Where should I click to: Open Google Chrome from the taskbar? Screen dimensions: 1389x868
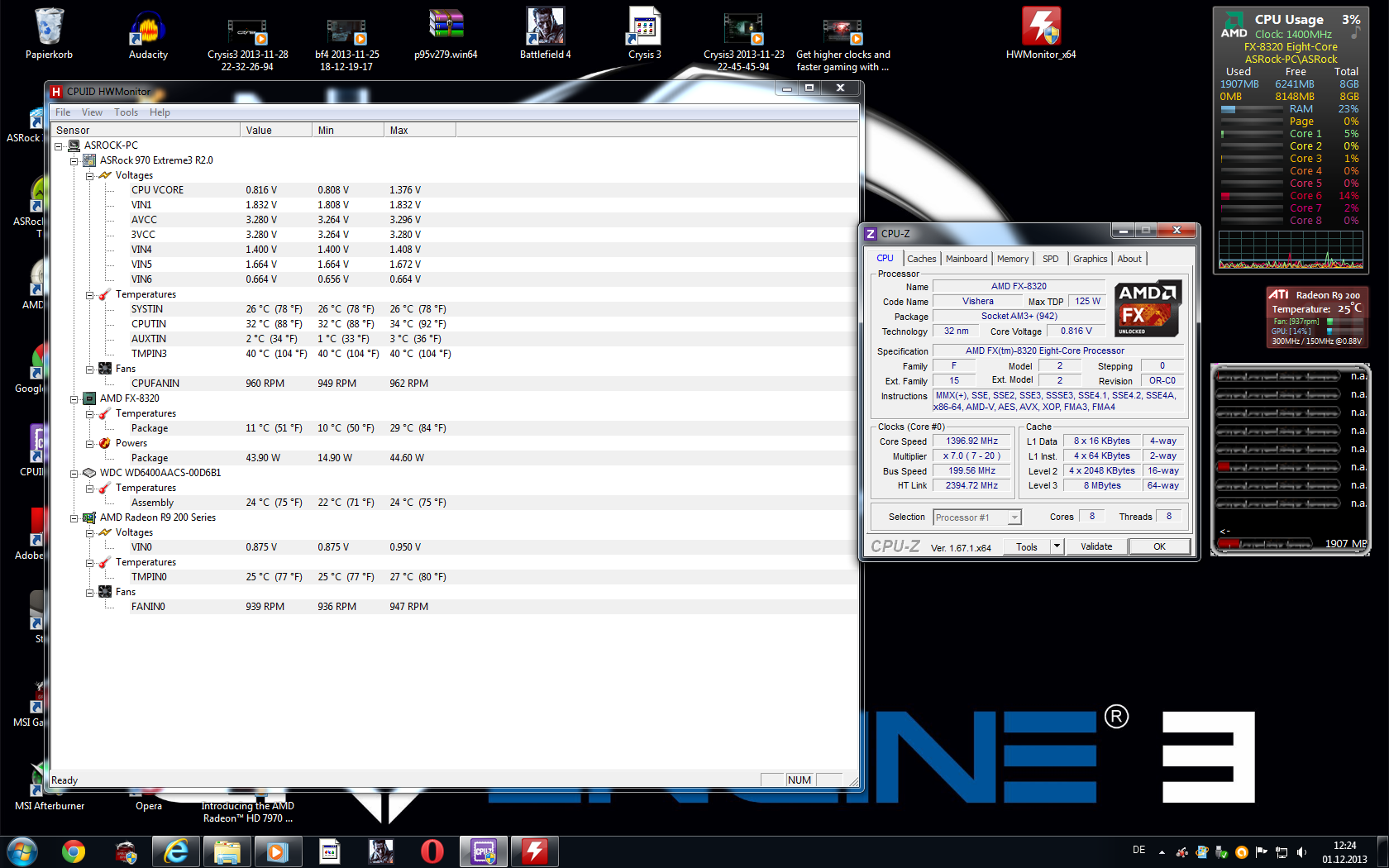tap(74, 851)
